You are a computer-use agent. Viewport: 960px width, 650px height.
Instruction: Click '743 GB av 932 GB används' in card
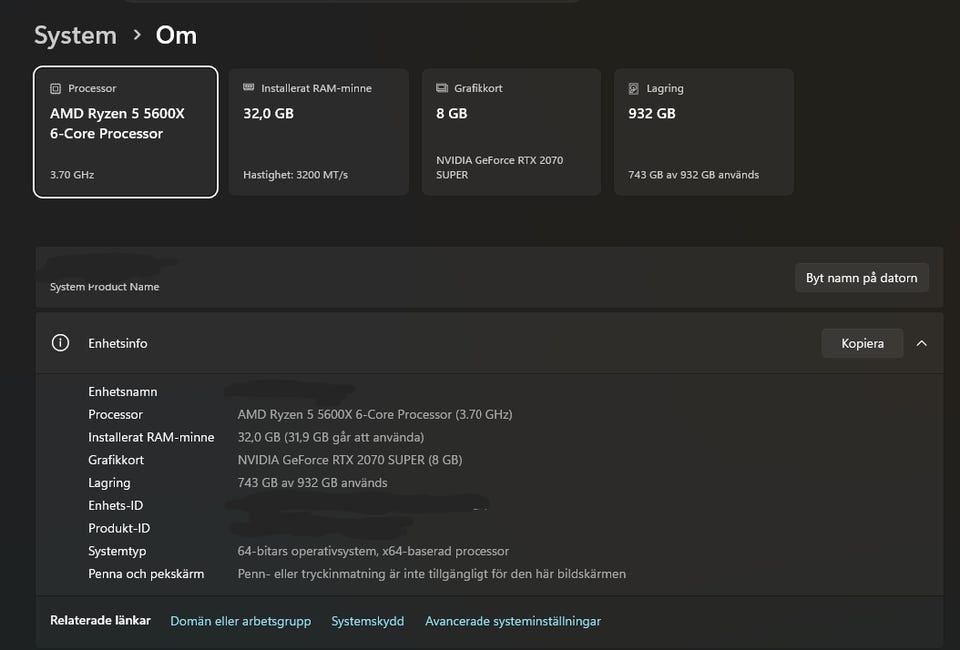[694, 175]
